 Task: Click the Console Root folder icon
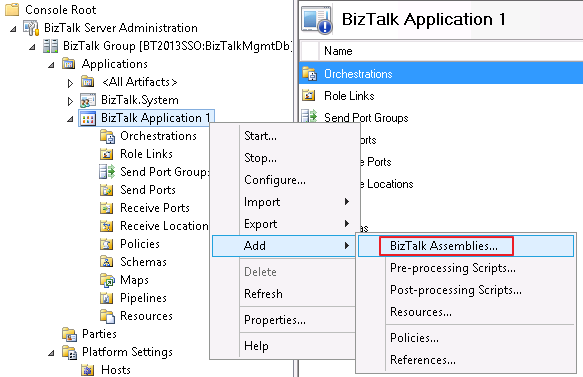click(12, 10)
